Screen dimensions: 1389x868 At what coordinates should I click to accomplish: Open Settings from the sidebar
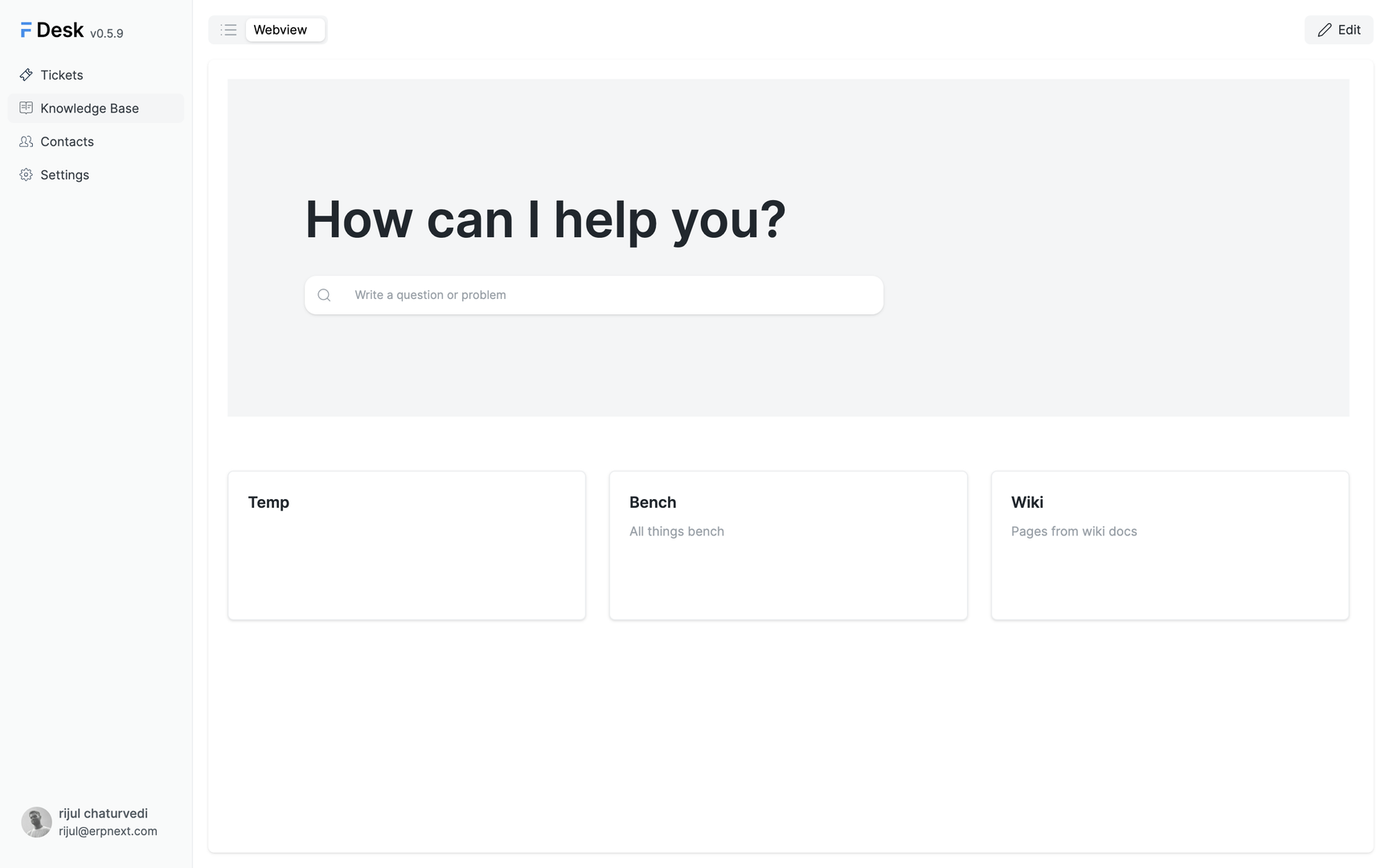click(x=96, y=174)
